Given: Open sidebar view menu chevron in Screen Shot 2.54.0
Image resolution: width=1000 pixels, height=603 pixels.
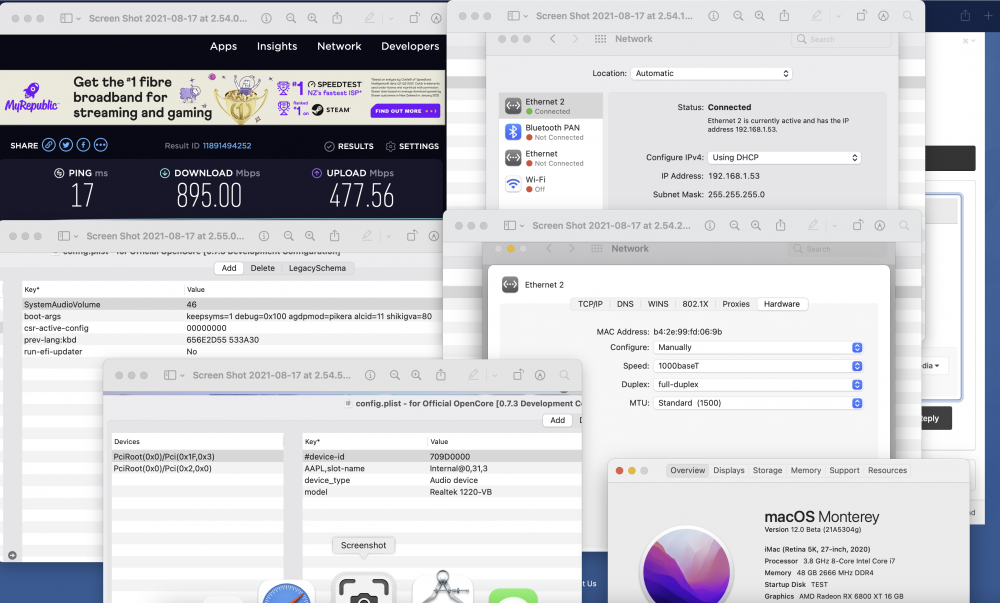Looking at the screenshot, I should point(78,19).
